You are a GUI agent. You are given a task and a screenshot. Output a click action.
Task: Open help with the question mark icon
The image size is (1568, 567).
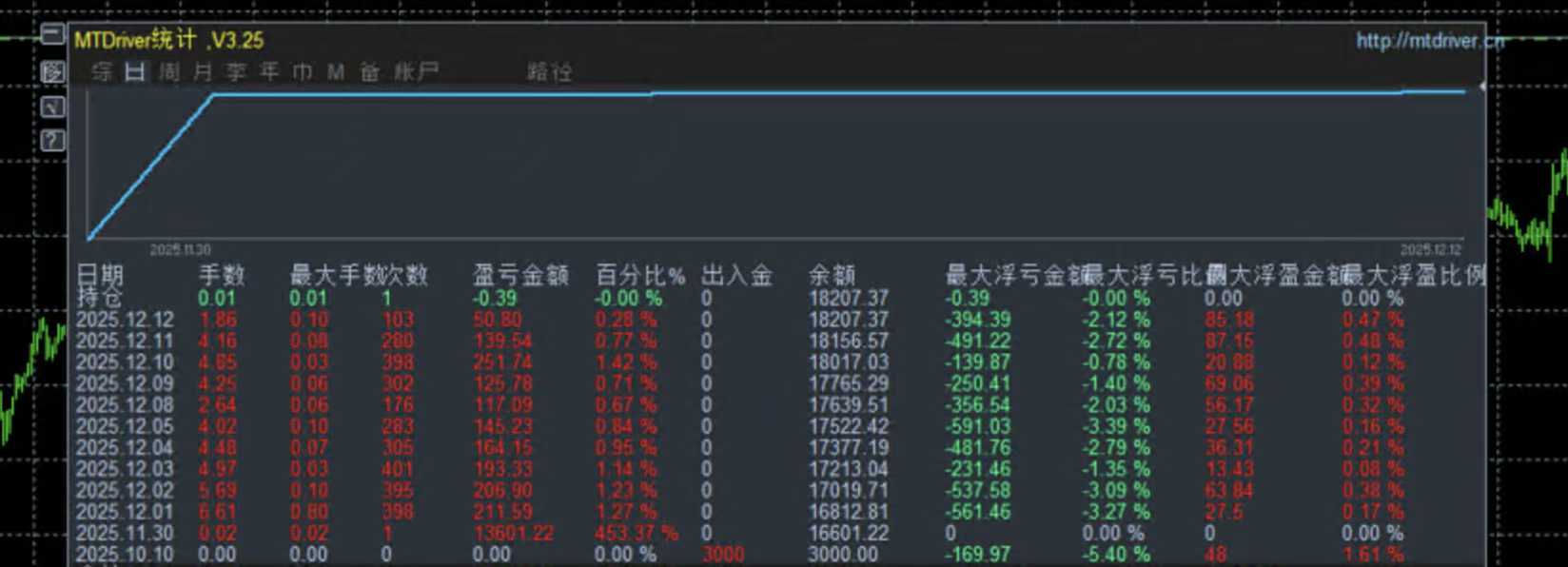(52, 141)
